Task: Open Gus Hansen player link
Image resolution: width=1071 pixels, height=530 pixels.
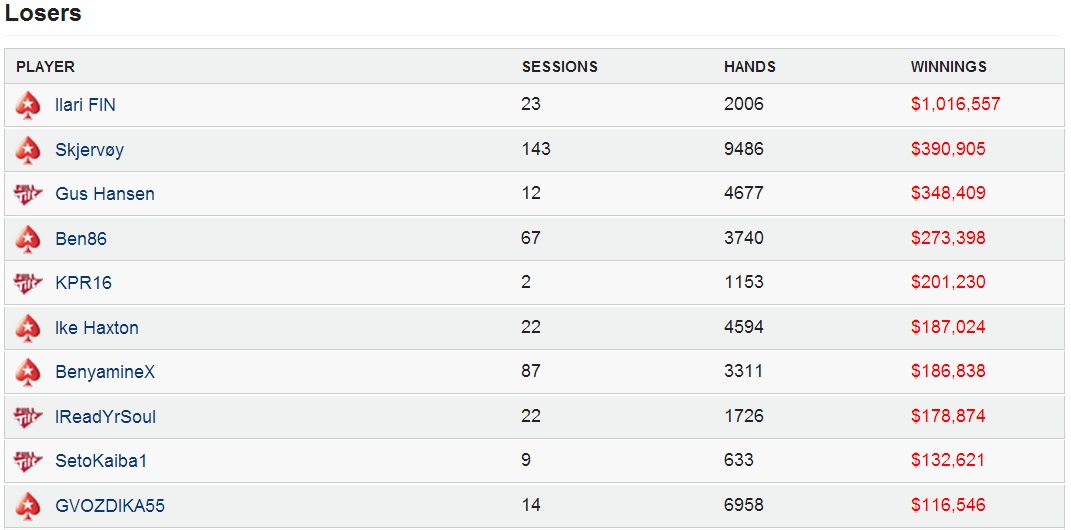Action: coord(105,194)
